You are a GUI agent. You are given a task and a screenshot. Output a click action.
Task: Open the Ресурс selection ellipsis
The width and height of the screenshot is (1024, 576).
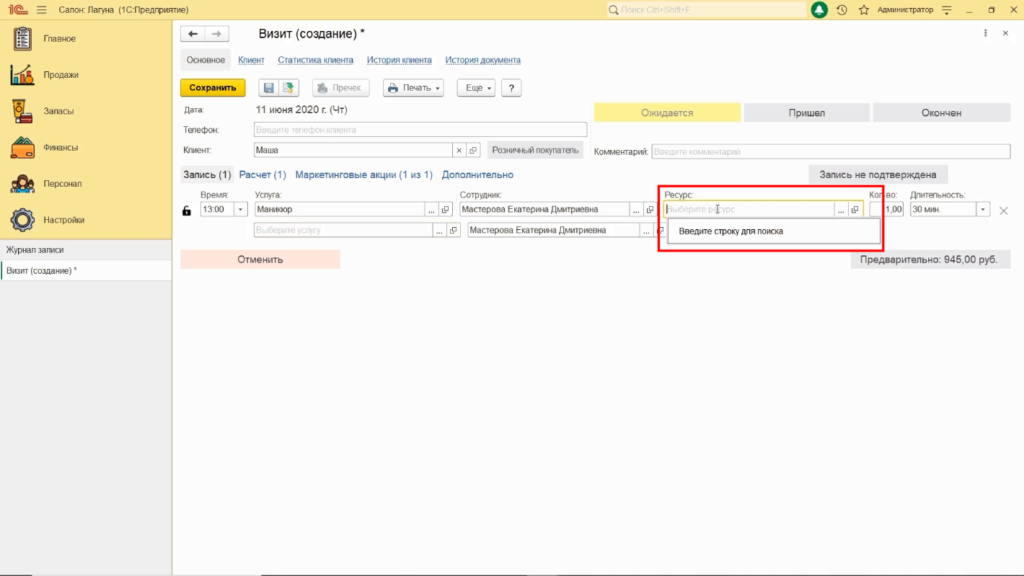click(x=840, y=210)
